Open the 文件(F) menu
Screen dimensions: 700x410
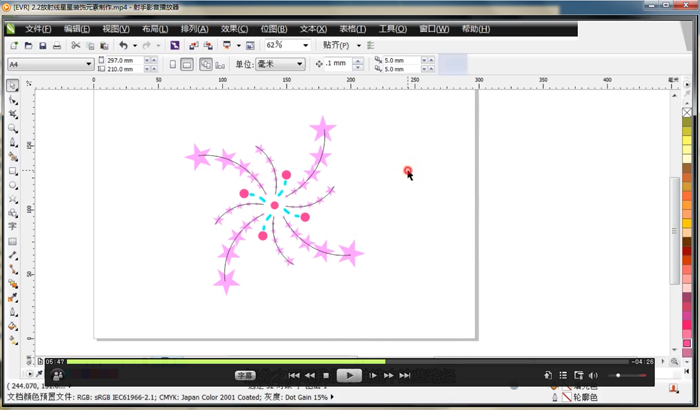39,29
